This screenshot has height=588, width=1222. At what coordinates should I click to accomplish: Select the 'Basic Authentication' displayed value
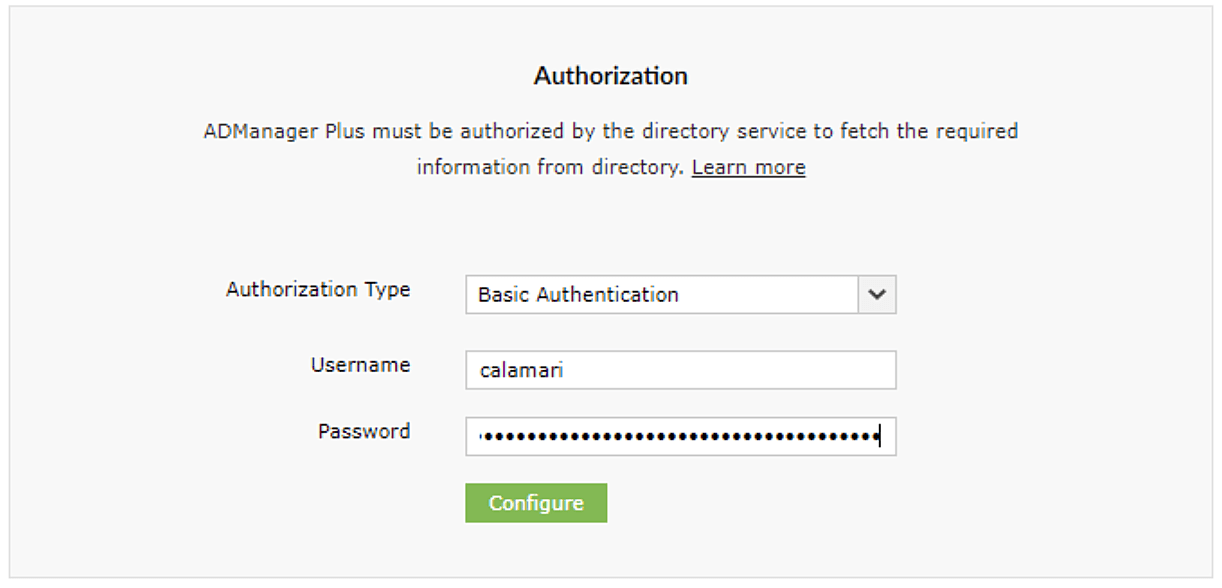578,295
